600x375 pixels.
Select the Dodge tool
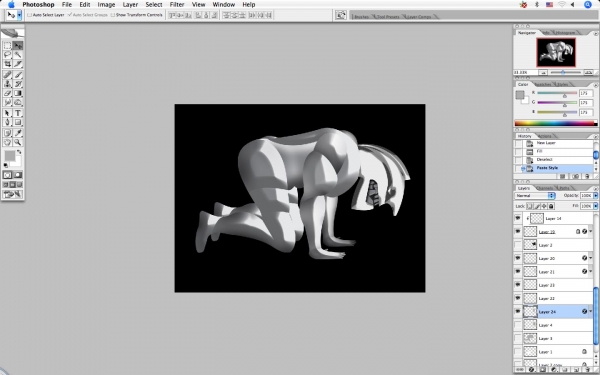[x=18, y=102]
